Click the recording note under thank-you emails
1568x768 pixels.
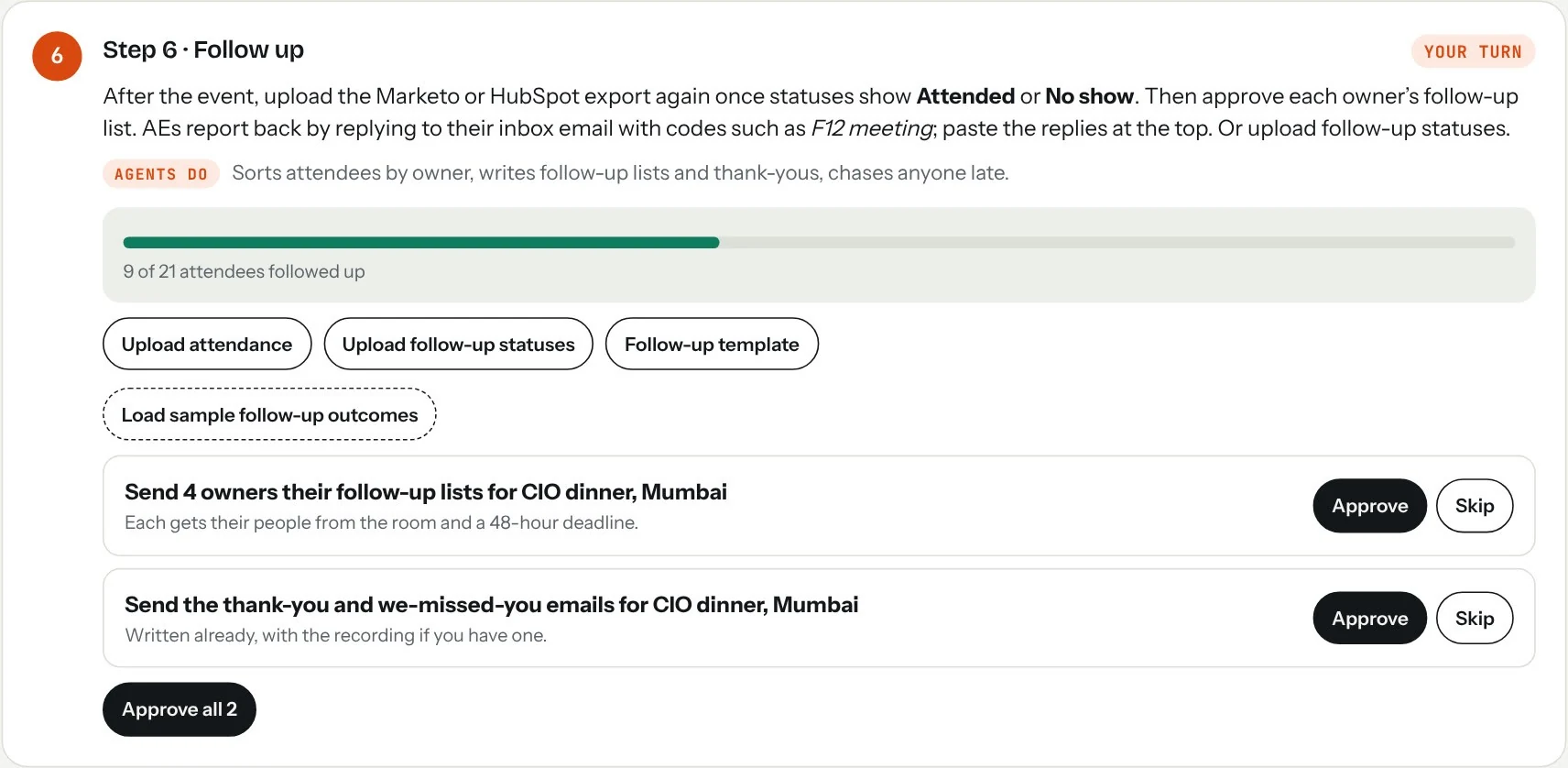point(336,635)
